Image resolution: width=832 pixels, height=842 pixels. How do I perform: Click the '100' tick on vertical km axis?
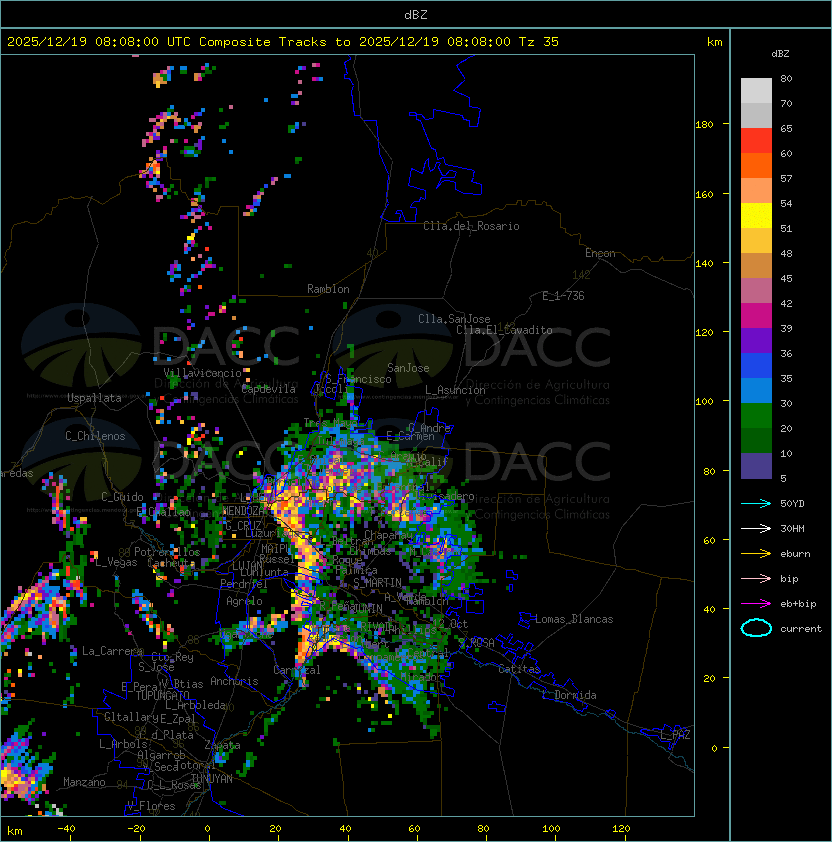pos(704,402)
